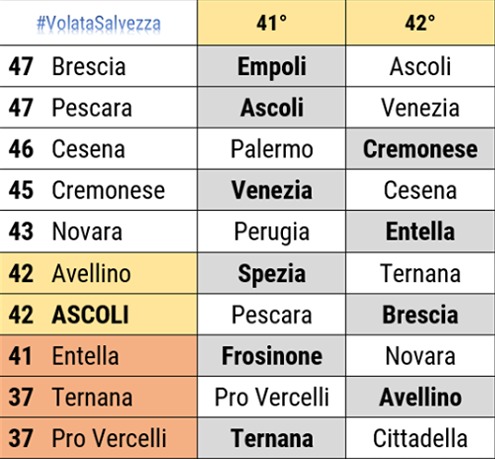The height and width of the screenshot is (459, 495).
Task: Select the 42° column header
Action: [420, 23]
